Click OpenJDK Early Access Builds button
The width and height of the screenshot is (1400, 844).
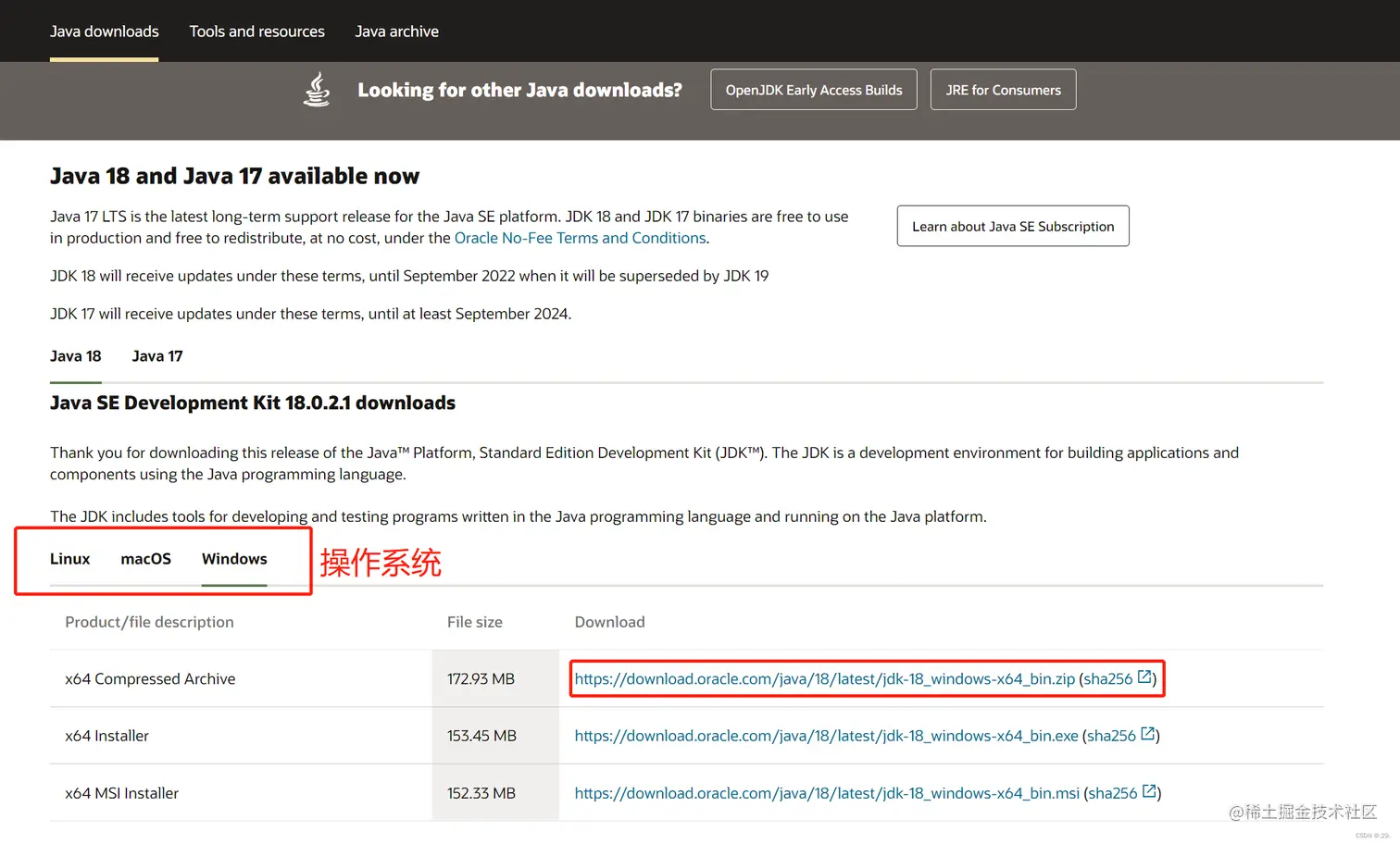coord(814,90)
